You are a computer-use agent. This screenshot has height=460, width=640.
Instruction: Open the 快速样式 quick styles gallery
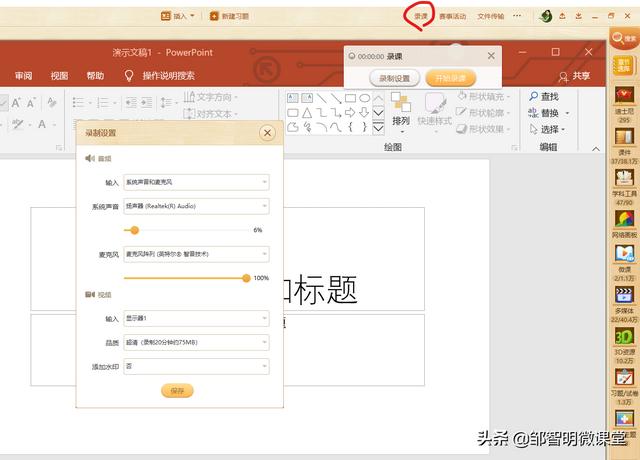click(435, 113)
